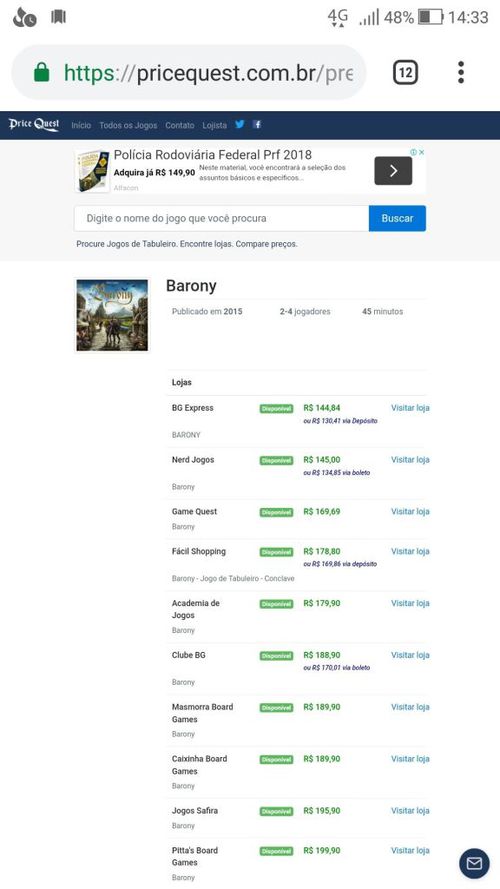Visitar loja for Academia de Jogos

point(410,603)
